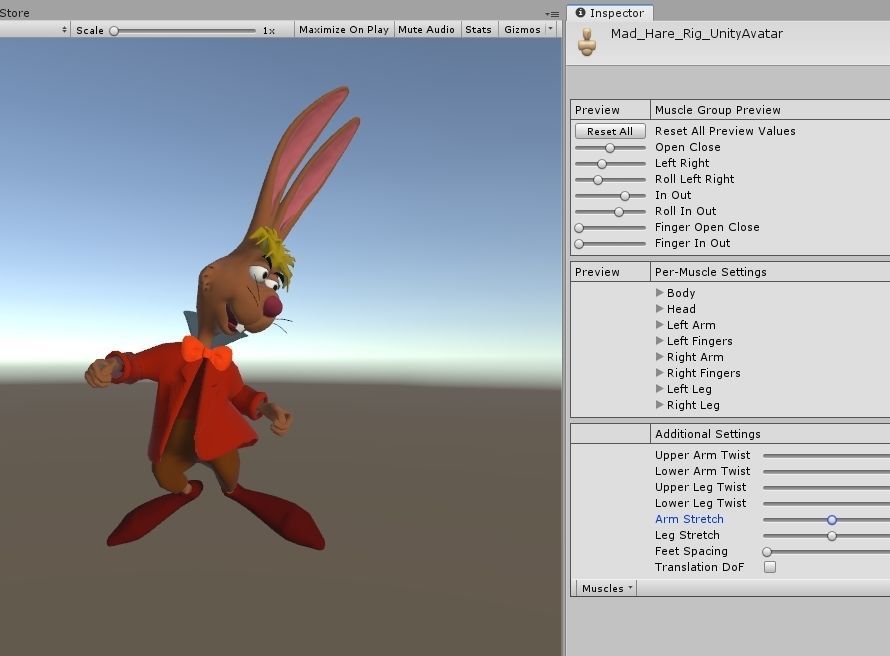Expand the Right Arm muscle group
Screen dimensions: 890x656
point(660,357)
